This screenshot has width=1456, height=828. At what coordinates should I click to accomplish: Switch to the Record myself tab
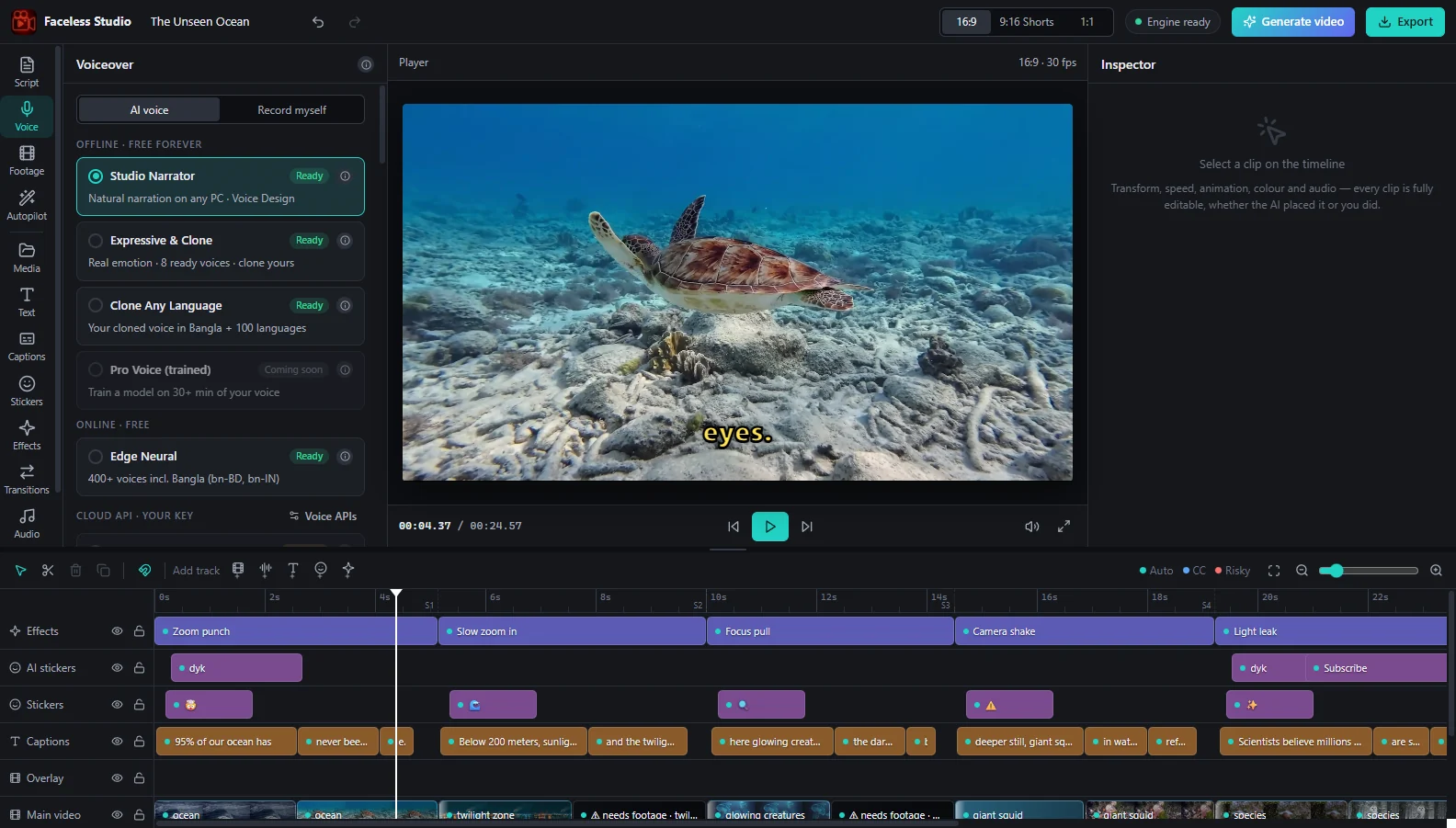pyautogui.click(x=291, y=110)
